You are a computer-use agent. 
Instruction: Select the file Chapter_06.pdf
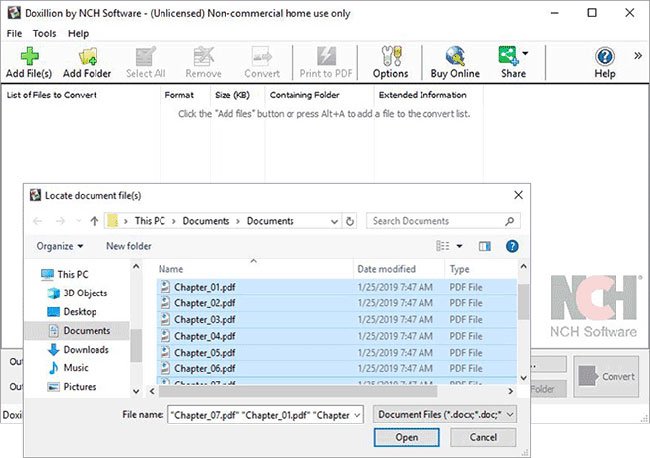point(337,368)
